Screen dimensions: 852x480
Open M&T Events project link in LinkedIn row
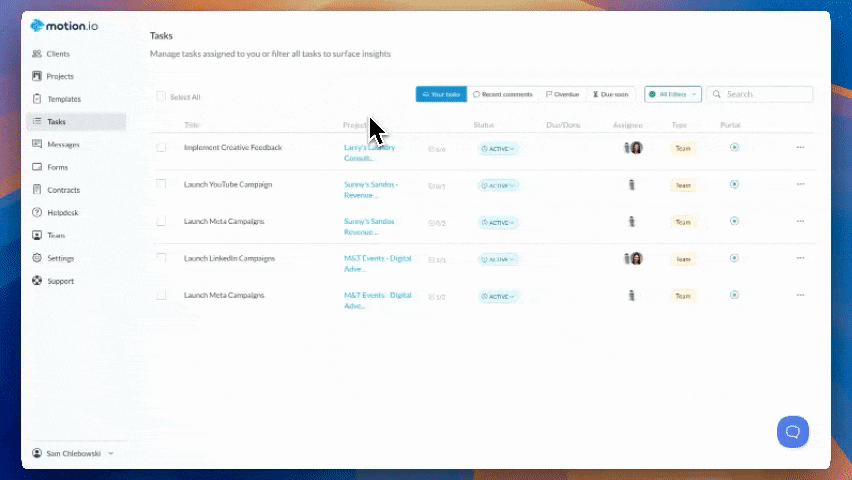click(378, 264)
